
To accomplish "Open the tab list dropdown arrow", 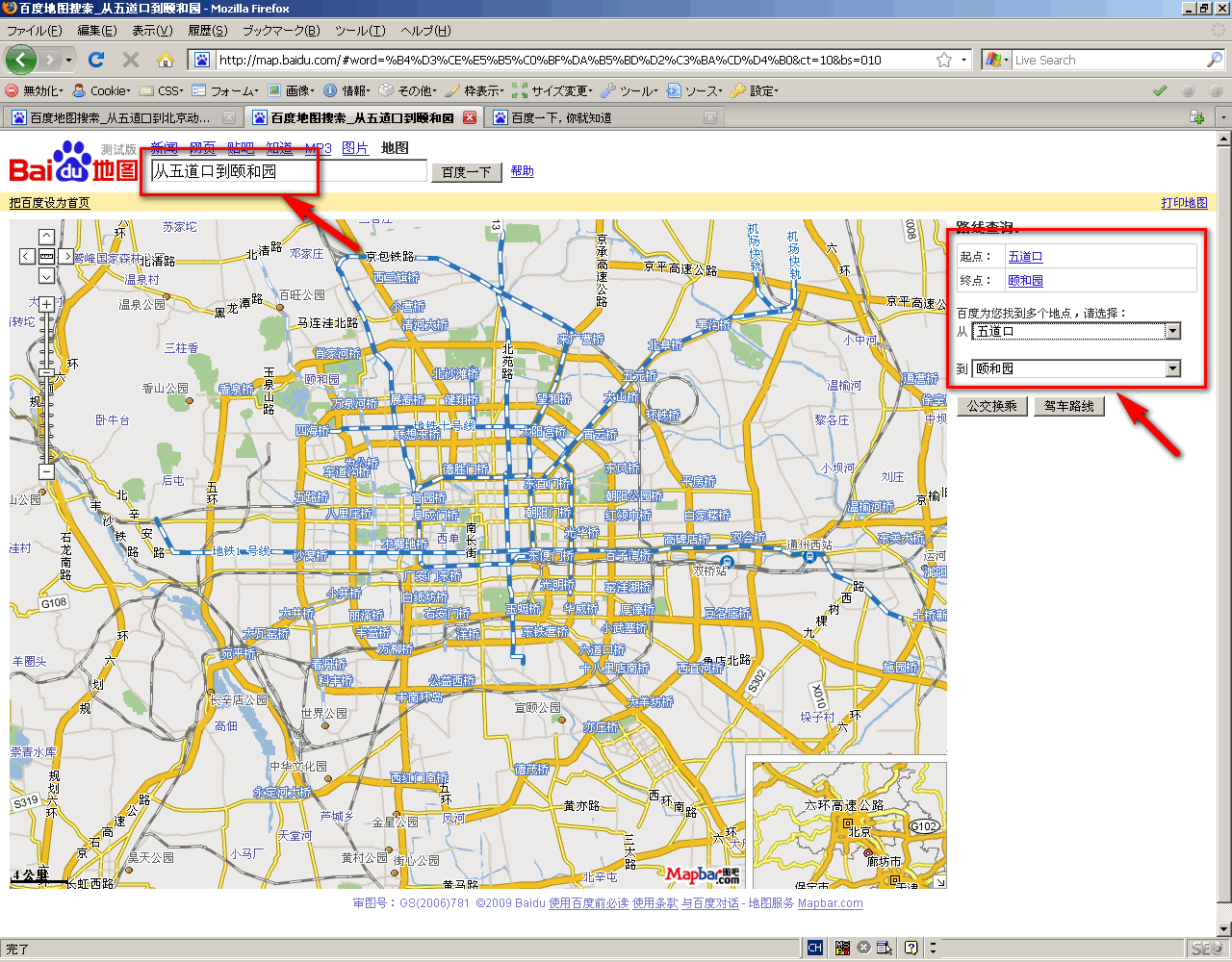I will (x=1222, y=117).
